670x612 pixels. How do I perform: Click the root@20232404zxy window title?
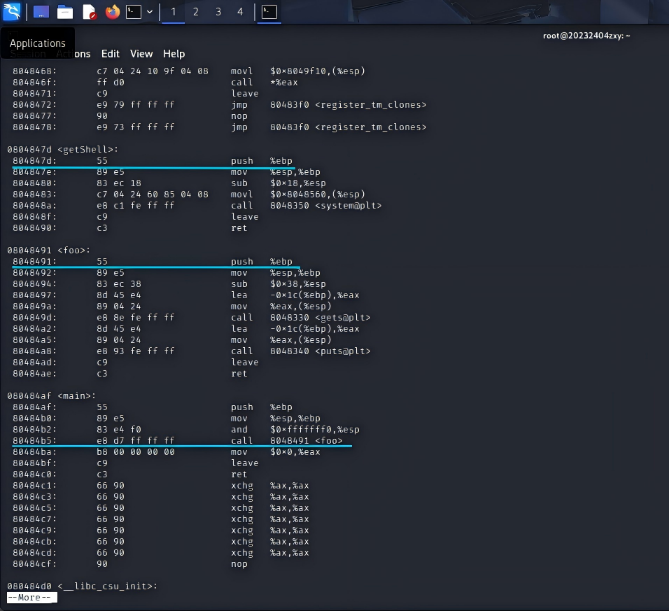tap(586, 36)
